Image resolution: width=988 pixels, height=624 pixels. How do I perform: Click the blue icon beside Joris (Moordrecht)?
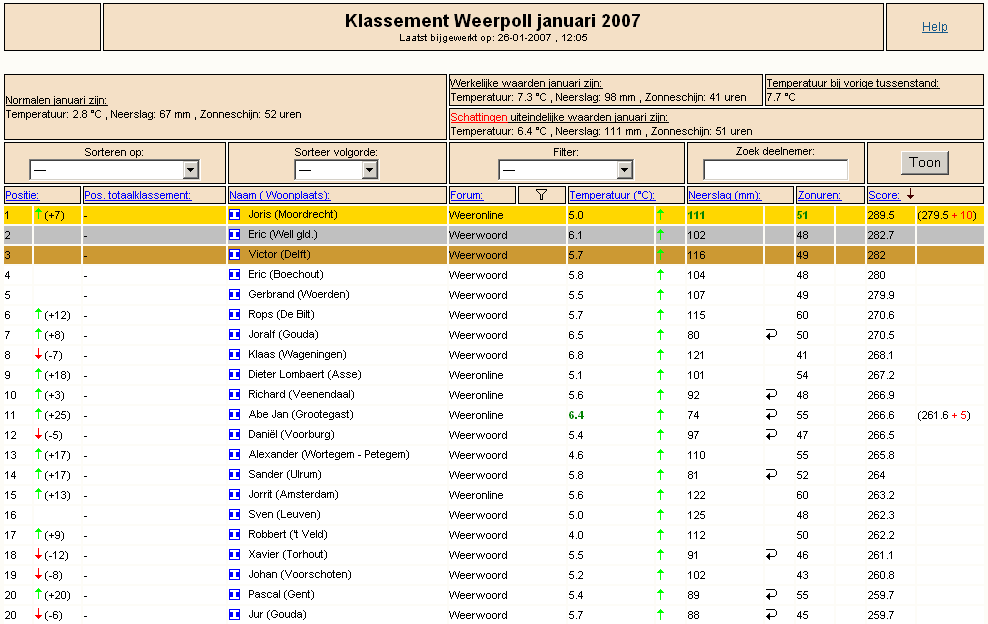click(x=234, y=215)
